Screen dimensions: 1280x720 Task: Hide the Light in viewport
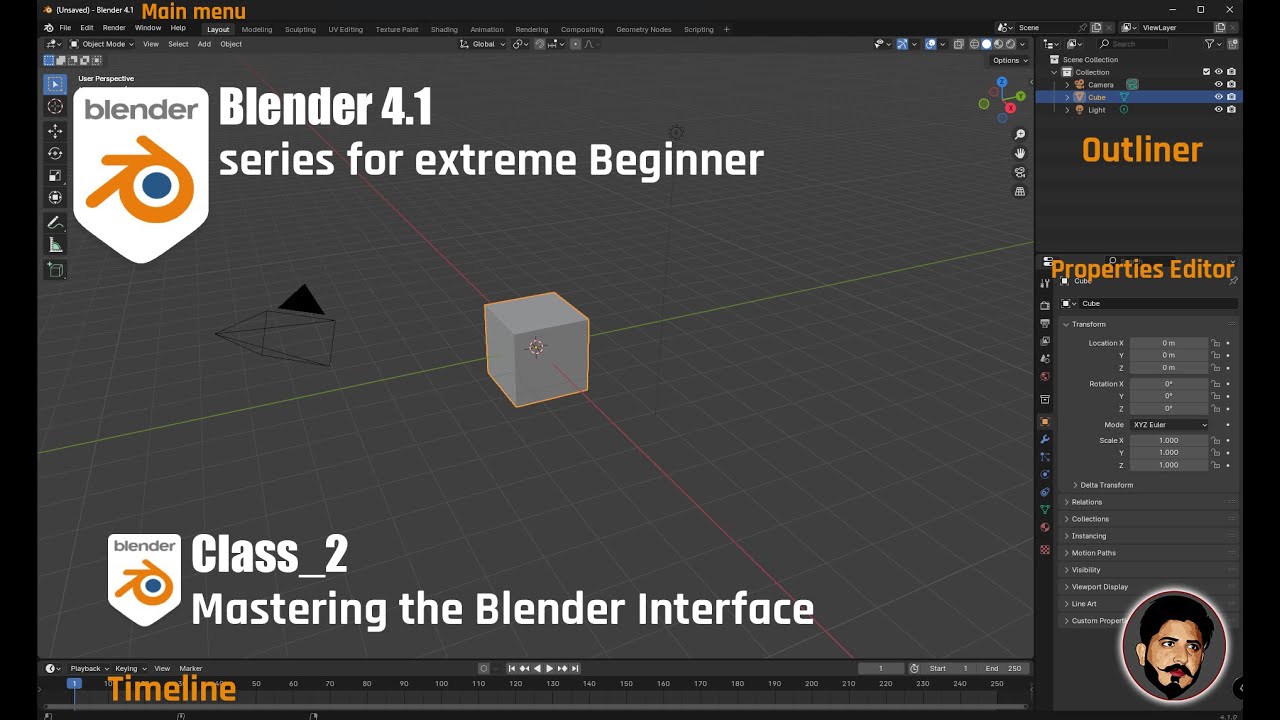(1218, 110)
